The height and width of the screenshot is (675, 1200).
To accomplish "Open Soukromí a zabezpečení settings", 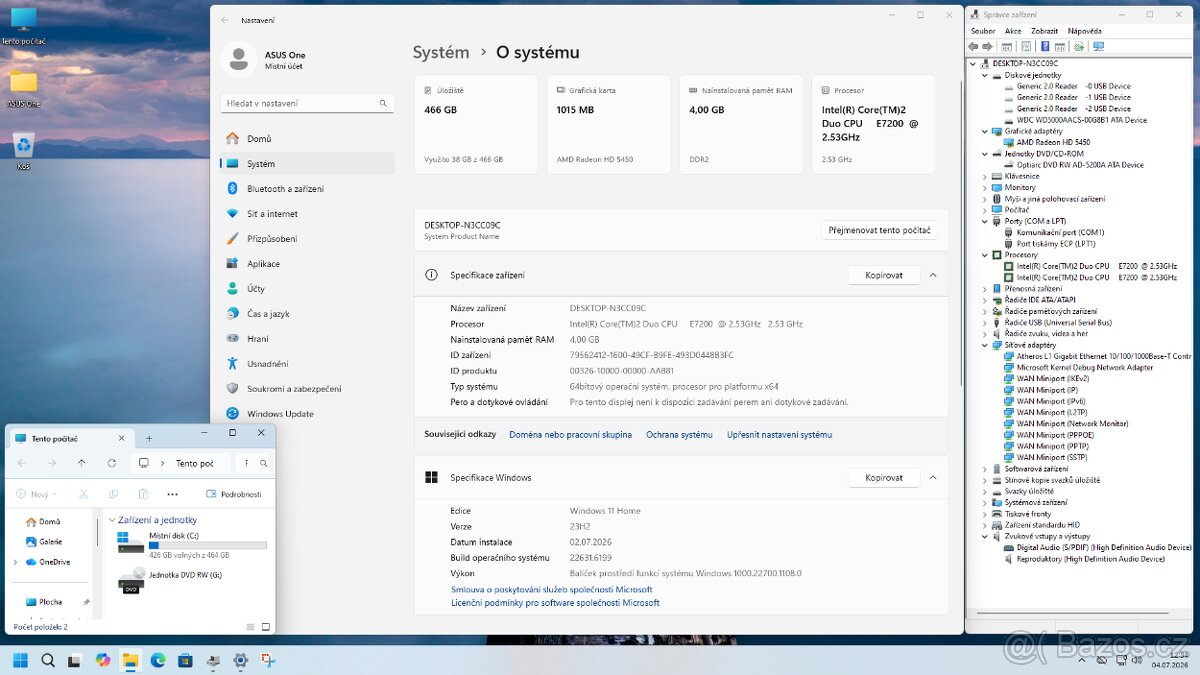I will [307, 388].
